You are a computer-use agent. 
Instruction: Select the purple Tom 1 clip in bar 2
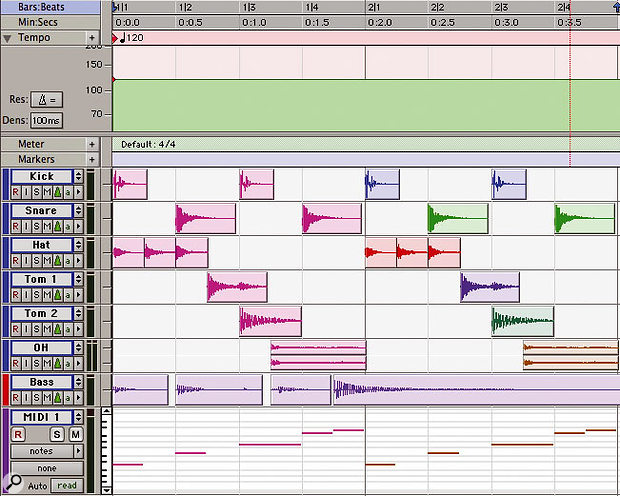click(490, 287)
